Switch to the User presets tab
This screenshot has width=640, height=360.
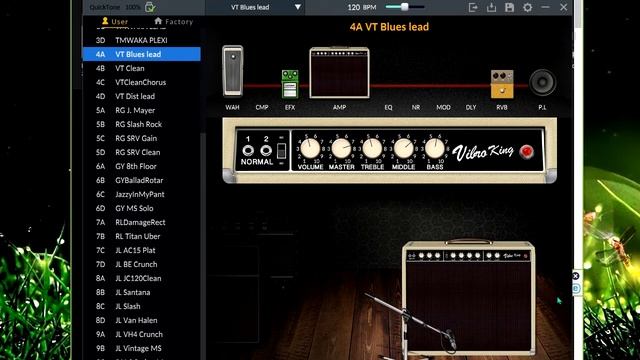coord(115,21)
